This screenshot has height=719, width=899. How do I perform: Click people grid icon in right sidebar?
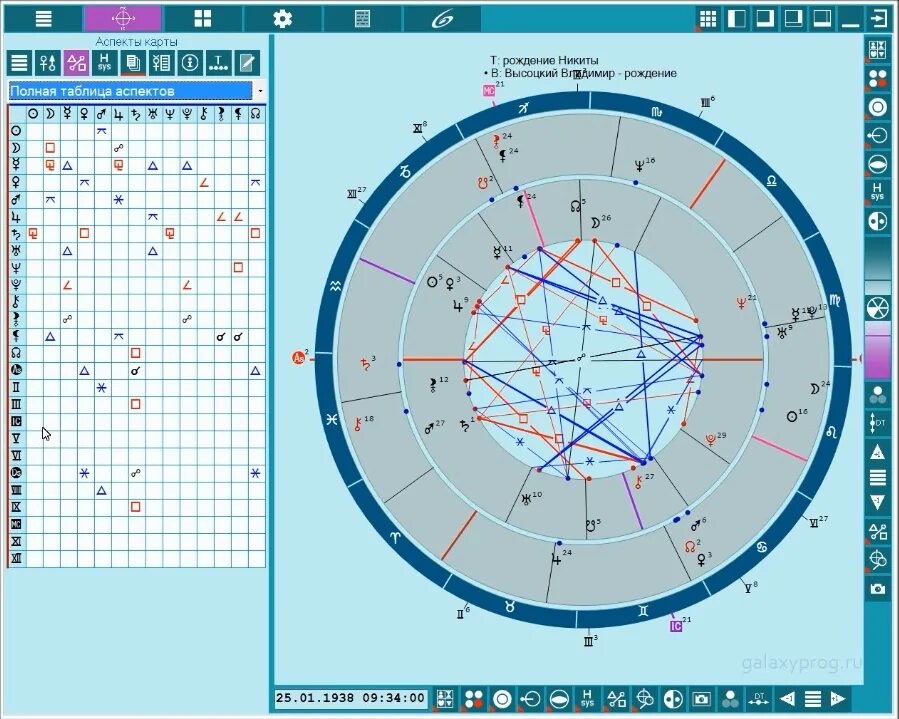[877, 50]
